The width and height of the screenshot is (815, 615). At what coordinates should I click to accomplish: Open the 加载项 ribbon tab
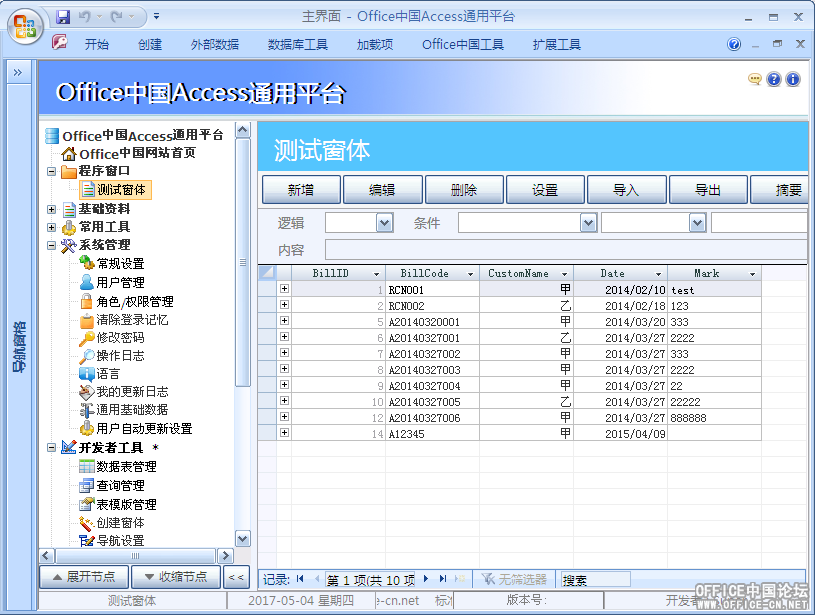click(x=375, y=45)
